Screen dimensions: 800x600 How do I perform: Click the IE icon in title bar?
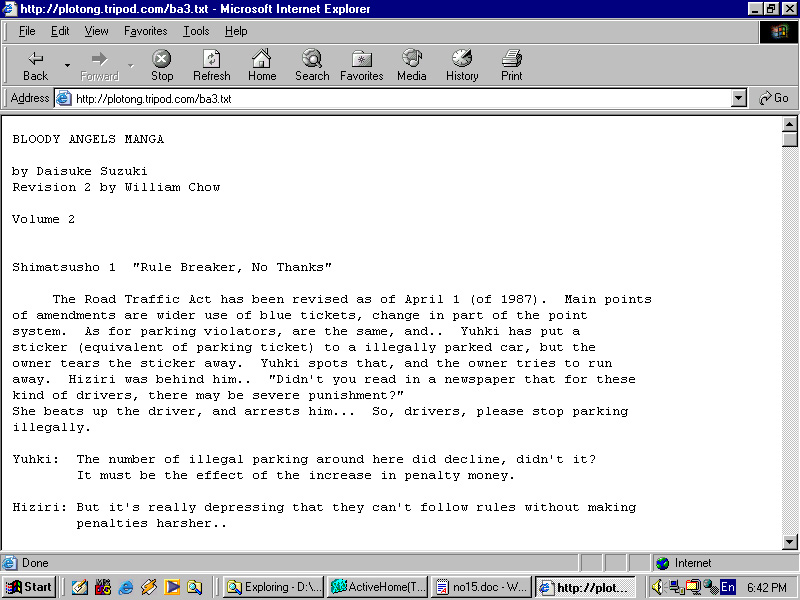(10, 9)
